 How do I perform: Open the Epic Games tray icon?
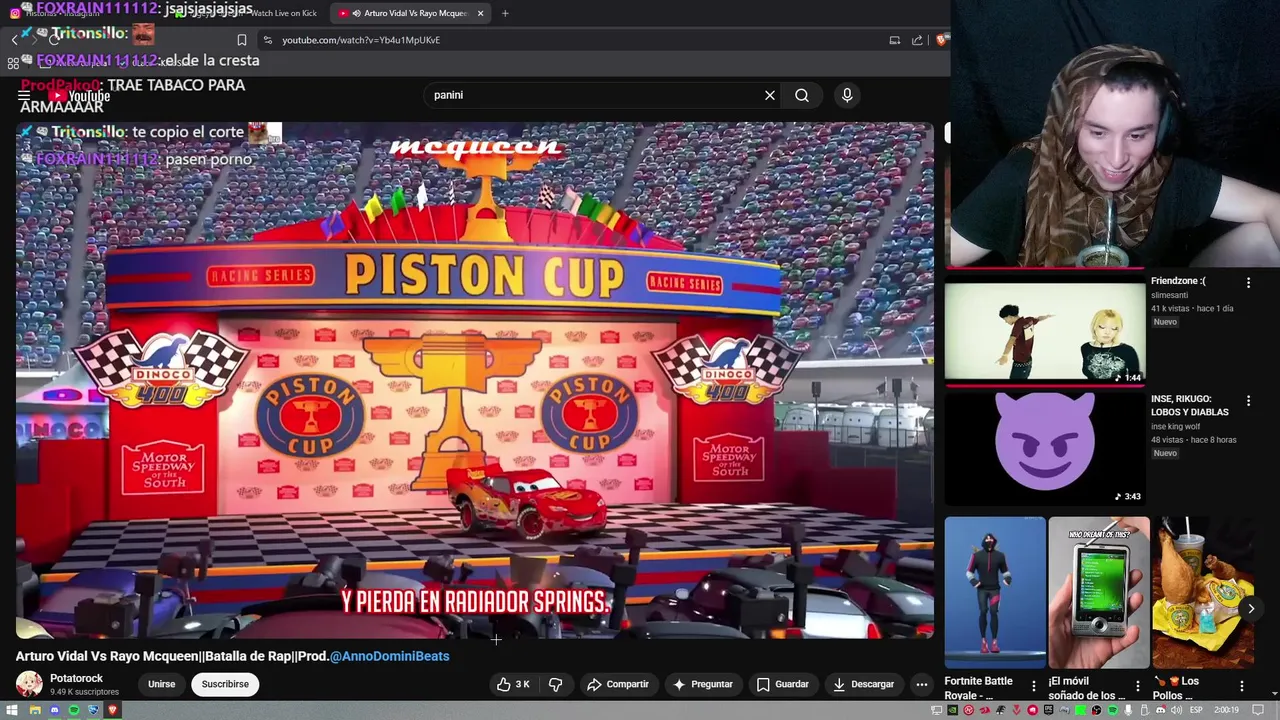tap(1048, 710)
